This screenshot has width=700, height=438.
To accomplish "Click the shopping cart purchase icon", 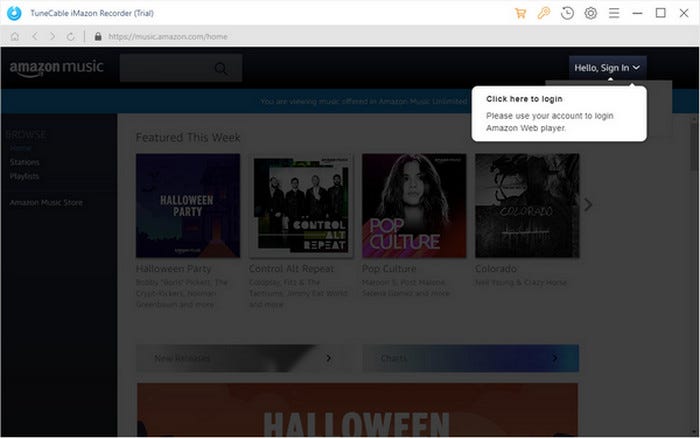I will [520, 13].
